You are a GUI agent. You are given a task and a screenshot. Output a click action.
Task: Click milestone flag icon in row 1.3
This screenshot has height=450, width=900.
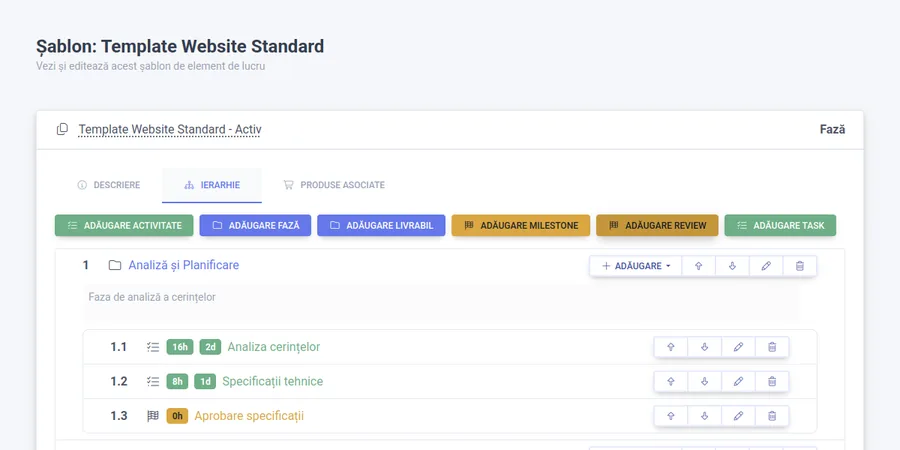pyautogui.click(x=153, y=416)
